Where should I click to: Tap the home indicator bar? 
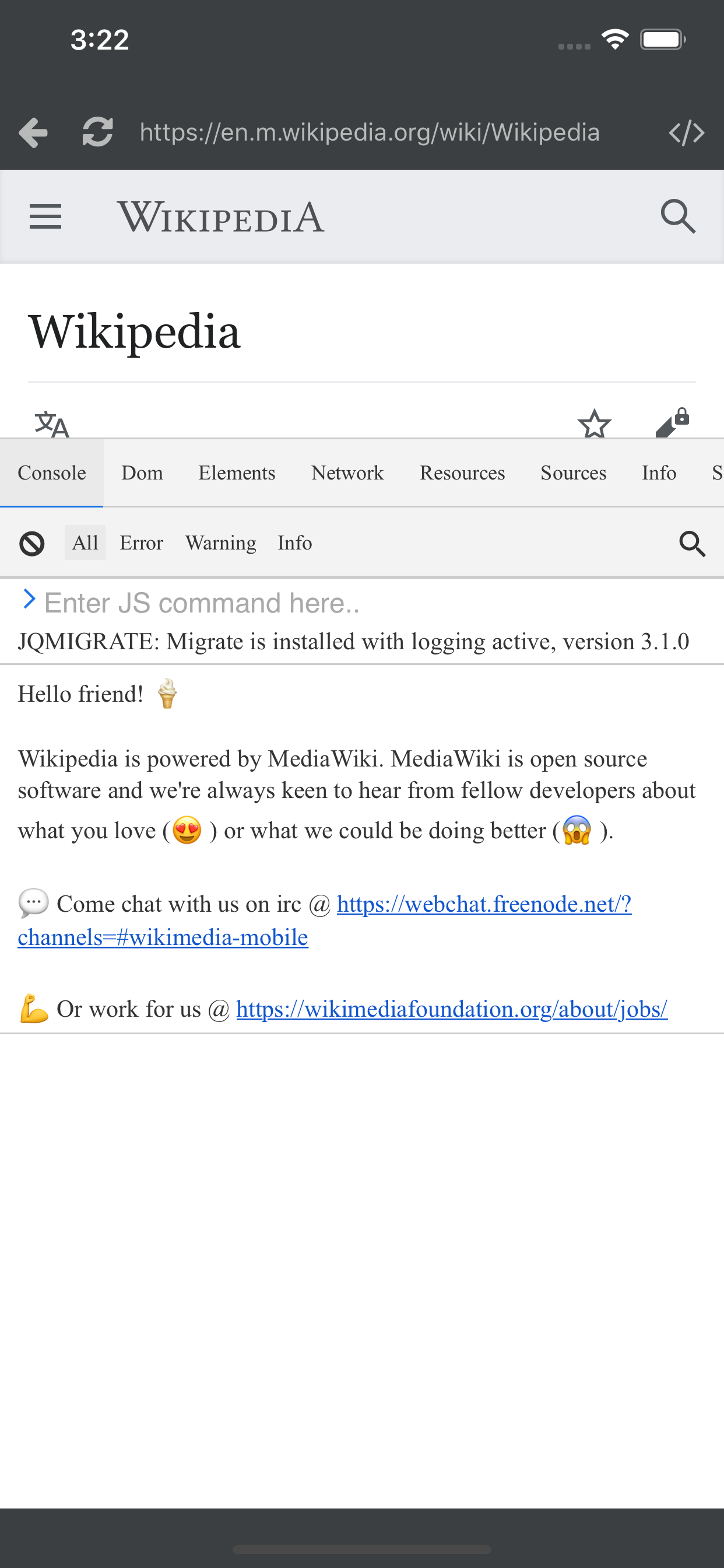(362, 1549)
